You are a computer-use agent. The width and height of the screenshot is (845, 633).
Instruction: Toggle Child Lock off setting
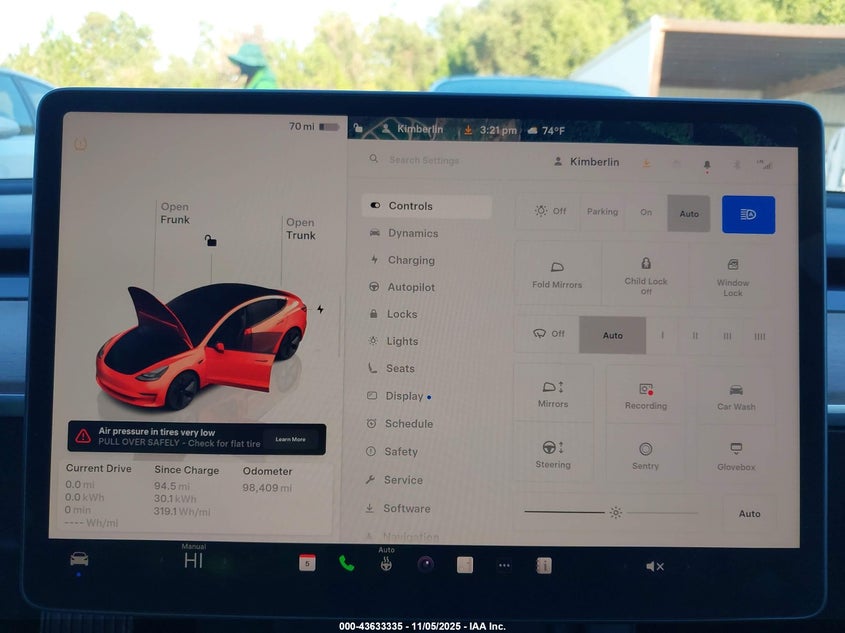(646, 272)
